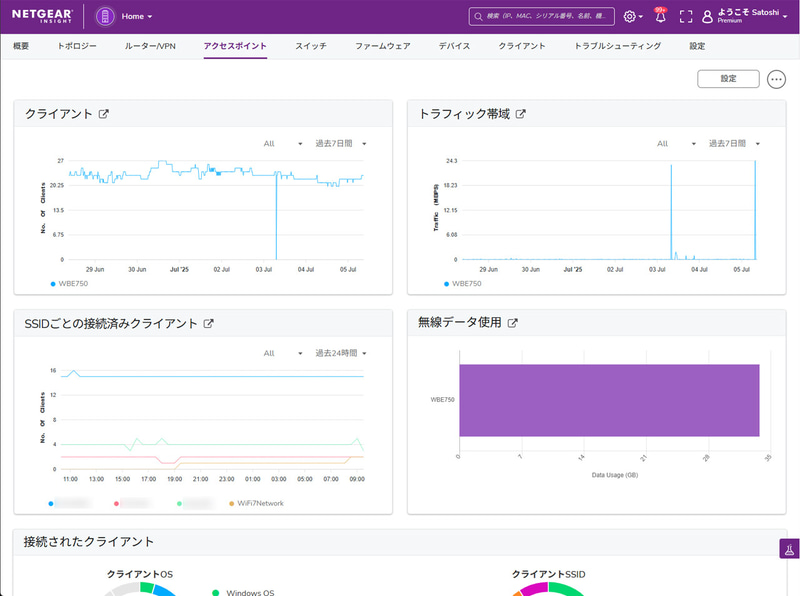
Task: Click the purple lab flask icon on right edge
Action: pyautogui.click(x=790, y=547)
